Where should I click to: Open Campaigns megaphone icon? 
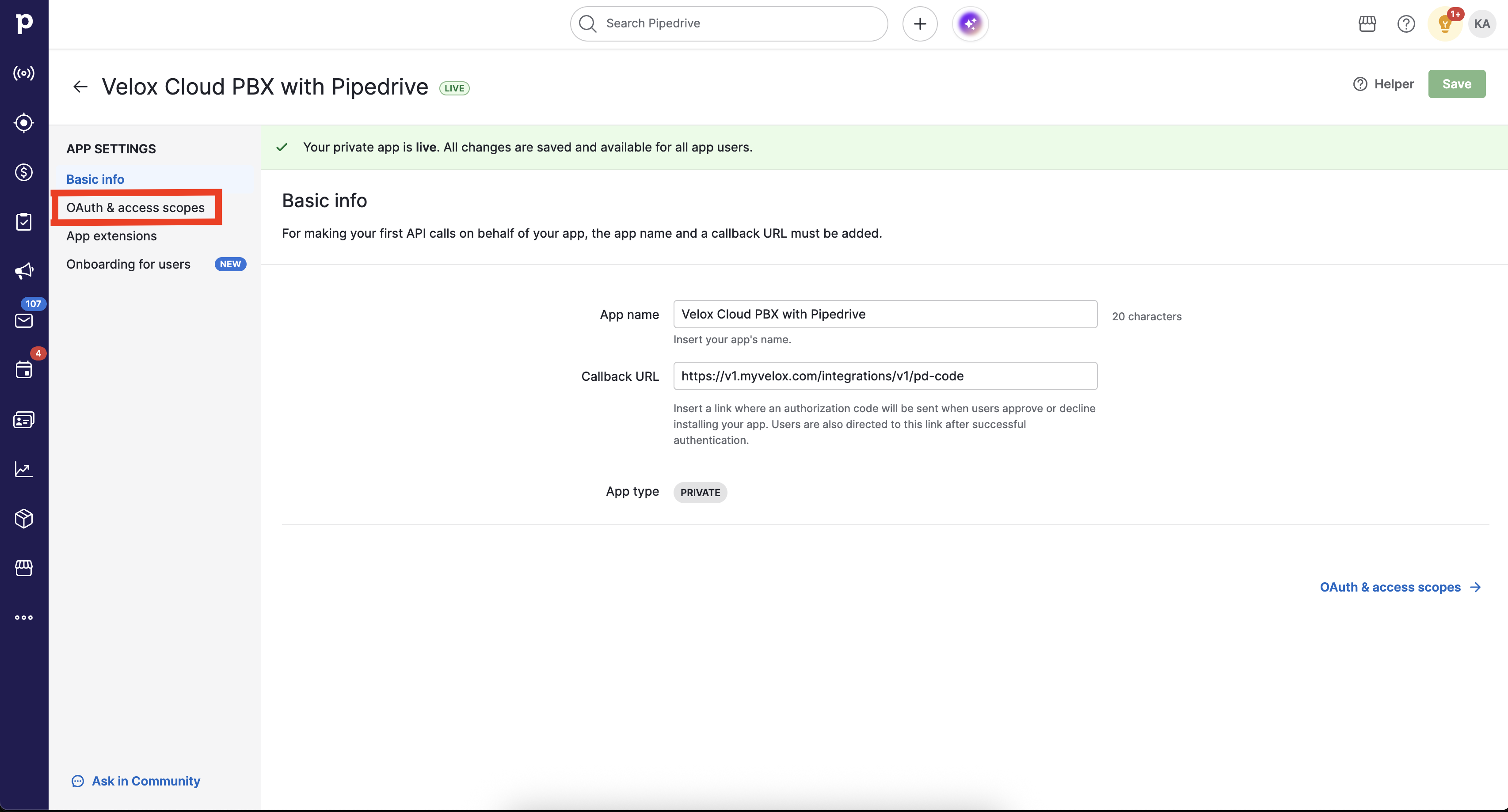pos(23,271)
